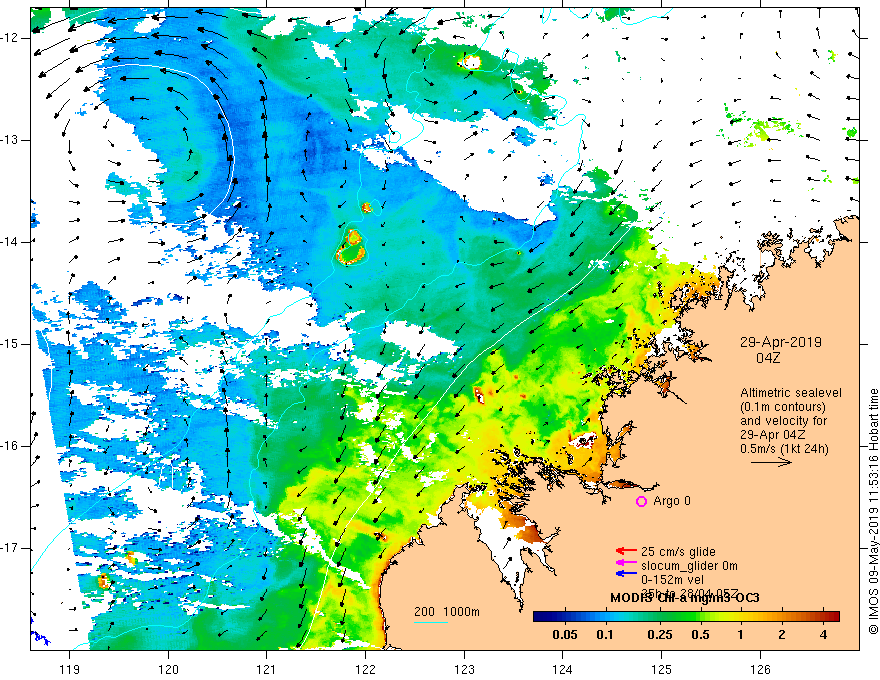The image size is (880, 680).
Task: Click the -15 latitude axis label
Action: pyautogui.click(x=10, y=344)
